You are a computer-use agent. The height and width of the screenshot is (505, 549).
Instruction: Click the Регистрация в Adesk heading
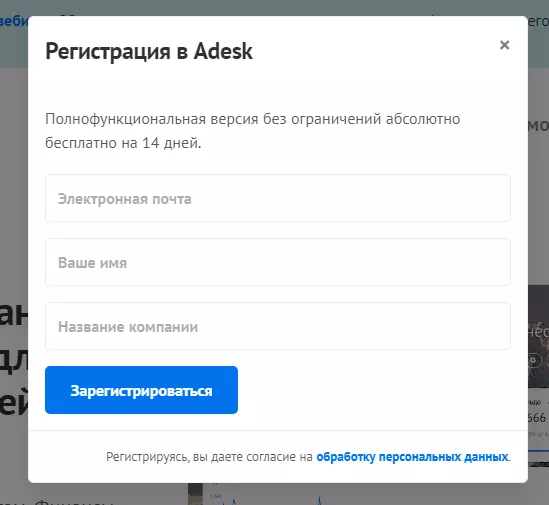tap(149, 51)
